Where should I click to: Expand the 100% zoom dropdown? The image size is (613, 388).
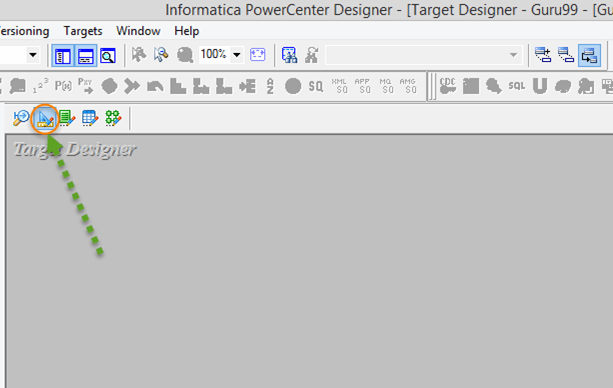point(237,55)
